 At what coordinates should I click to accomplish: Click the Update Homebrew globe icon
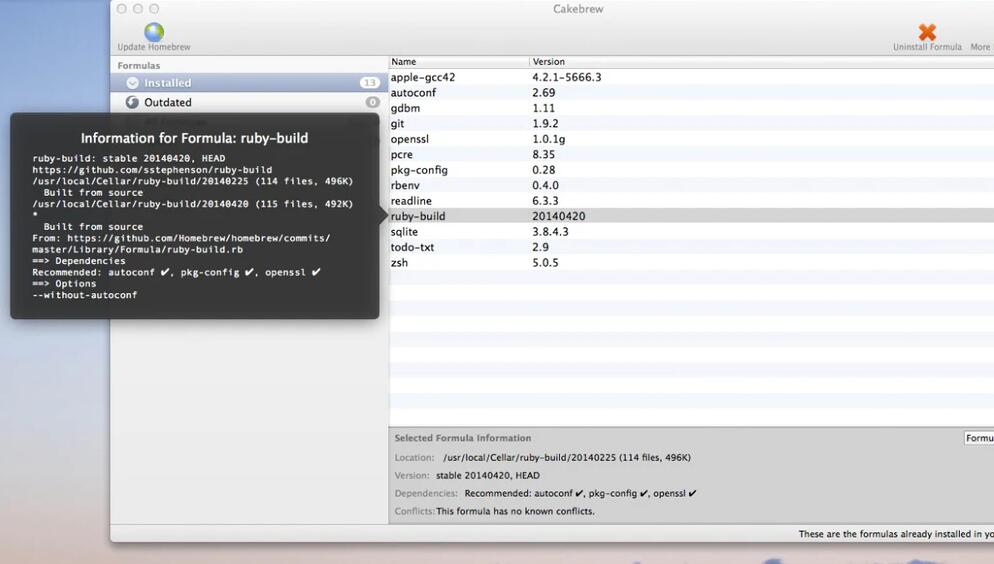[x=154, y=32]
